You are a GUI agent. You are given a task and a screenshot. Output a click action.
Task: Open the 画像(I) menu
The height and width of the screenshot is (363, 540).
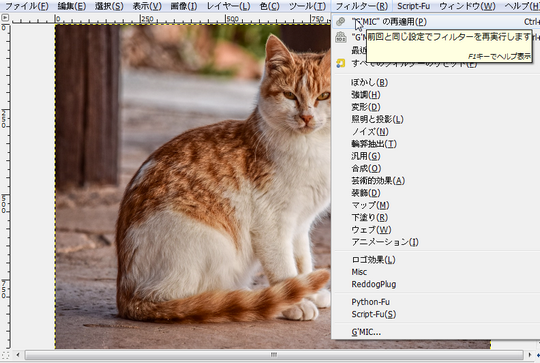tap(184, 6)
